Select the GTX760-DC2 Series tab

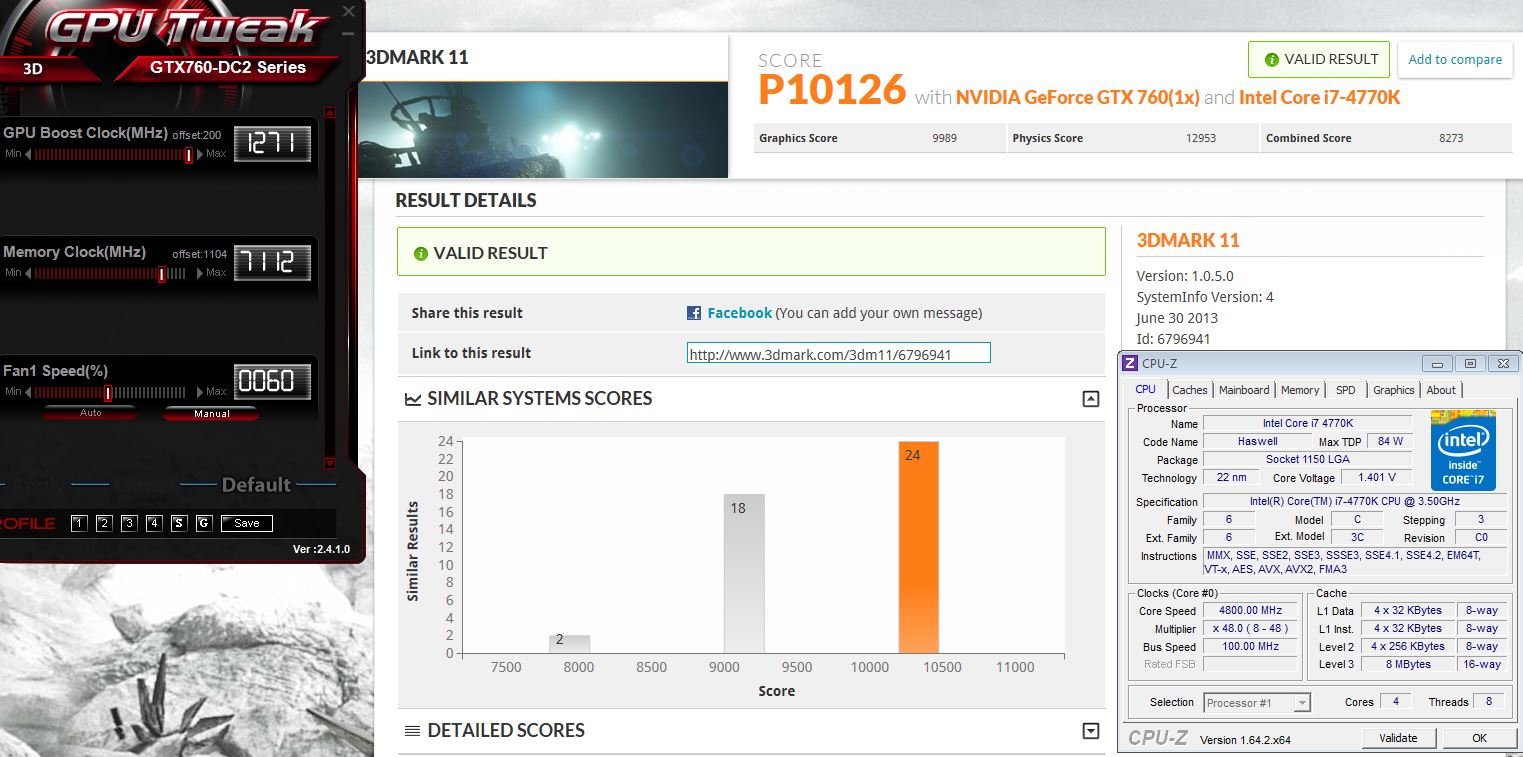(228, 68)
